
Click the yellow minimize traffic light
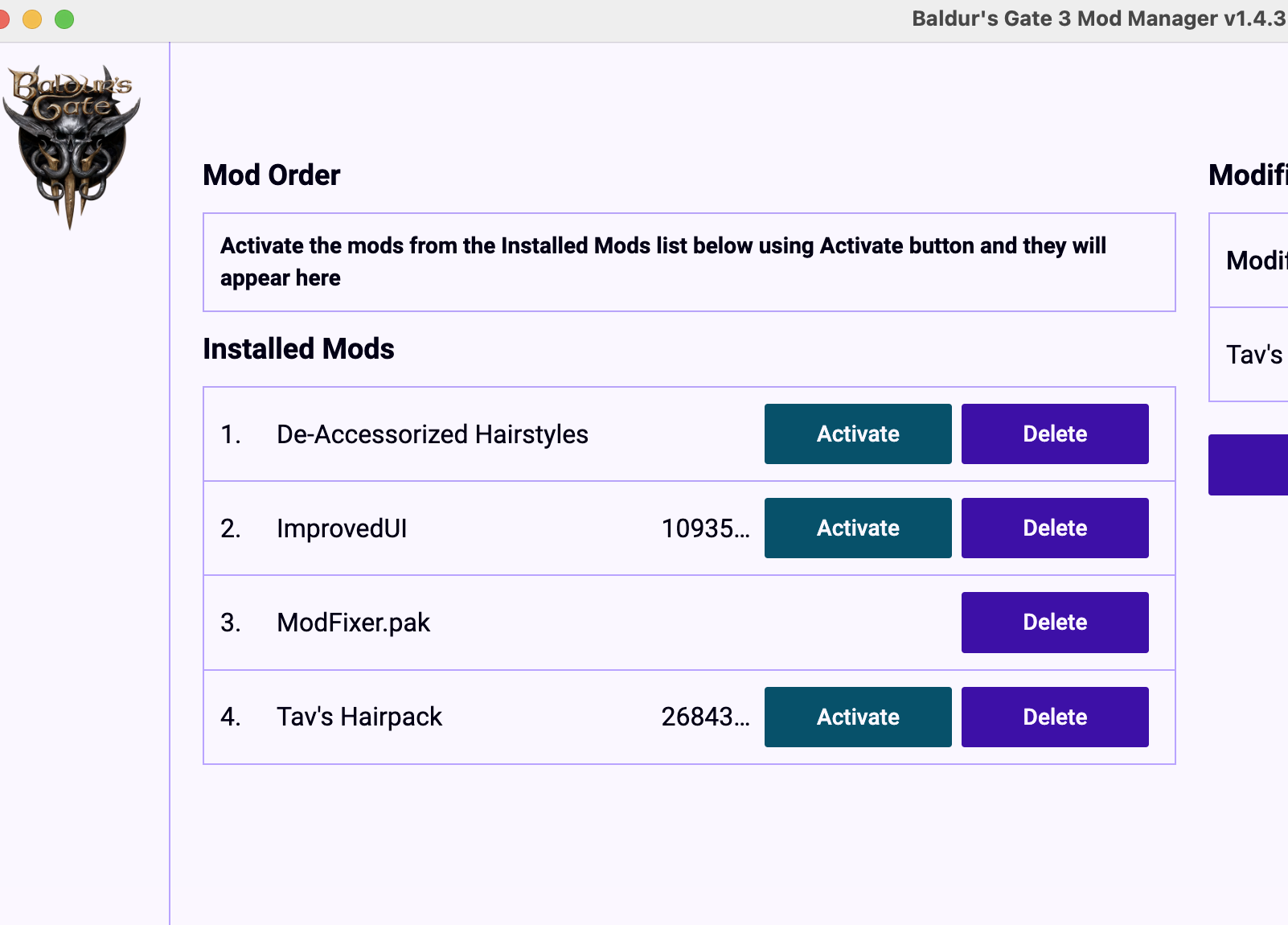[x=32, y=19]
